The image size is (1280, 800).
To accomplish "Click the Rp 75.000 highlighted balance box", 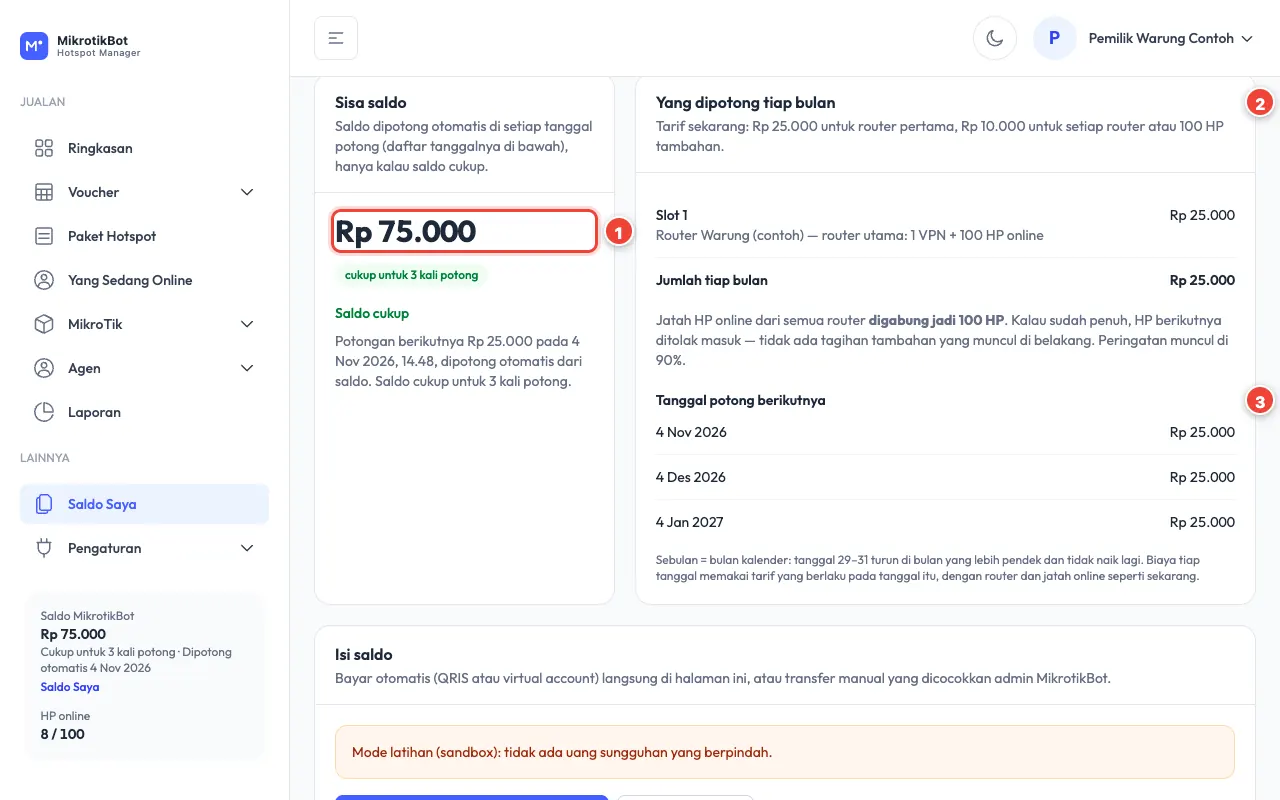I will [465, 231].
